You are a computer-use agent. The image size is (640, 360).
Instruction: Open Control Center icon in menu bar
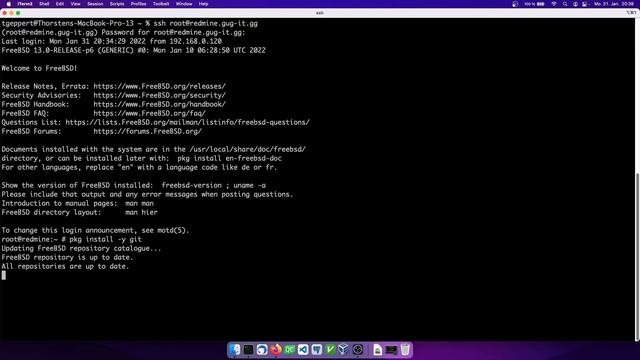pyautogui.click(x=584, y=4)
